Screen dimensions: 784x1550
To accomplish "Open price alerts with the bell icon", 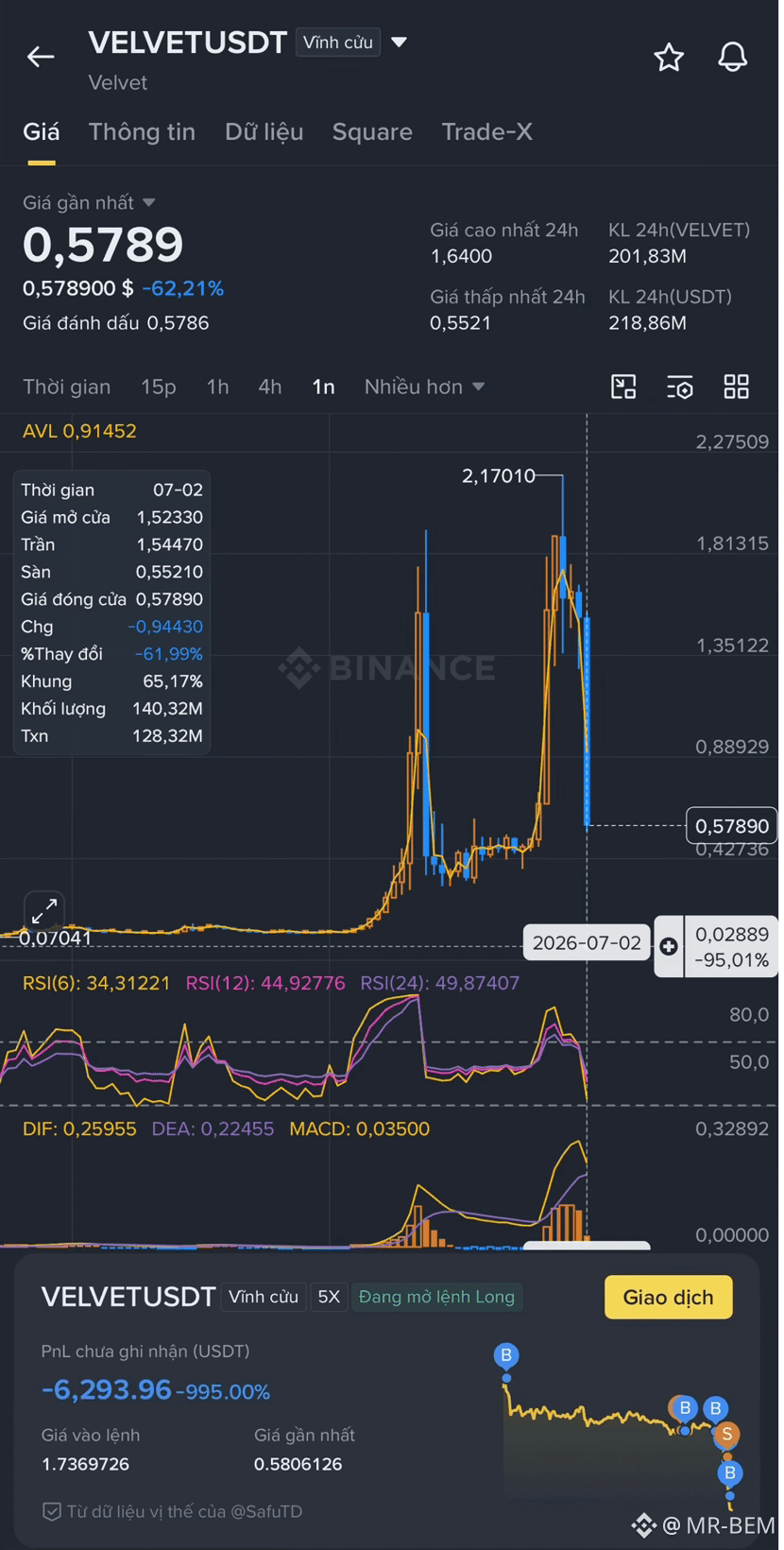I will point(732,57).
